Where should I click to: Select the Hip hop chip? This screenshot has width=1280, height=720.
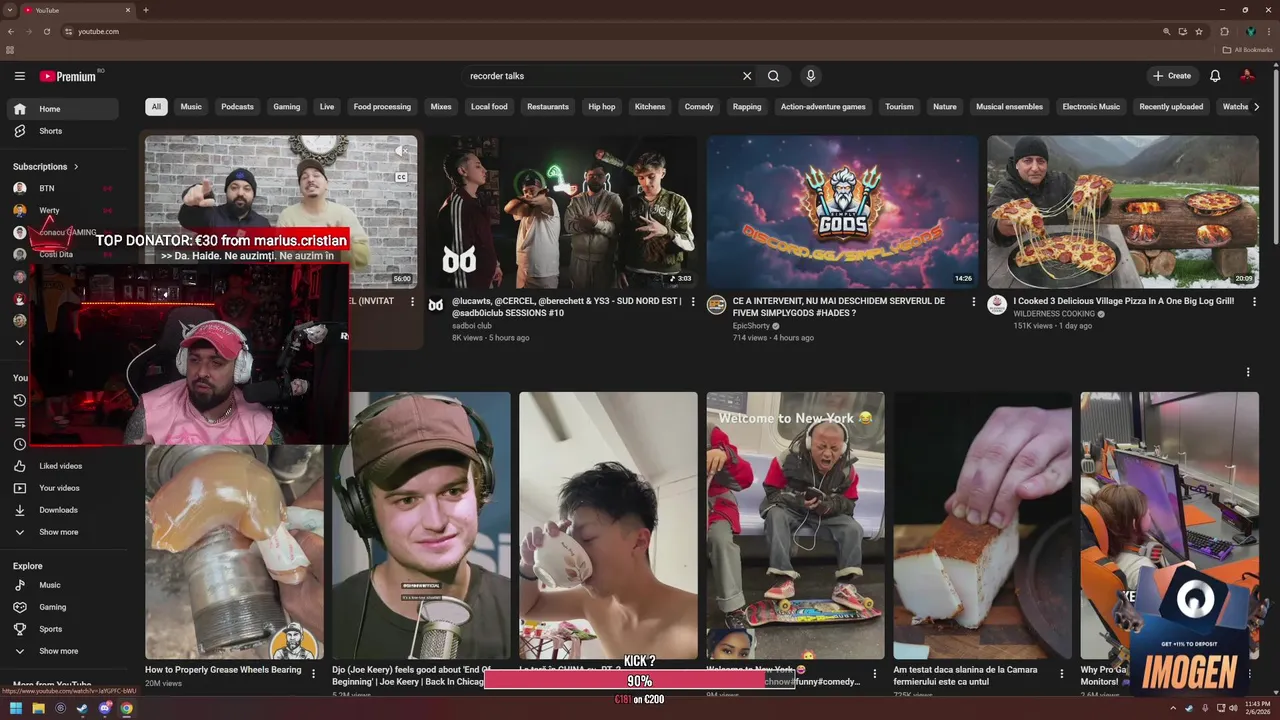[602, 107]
